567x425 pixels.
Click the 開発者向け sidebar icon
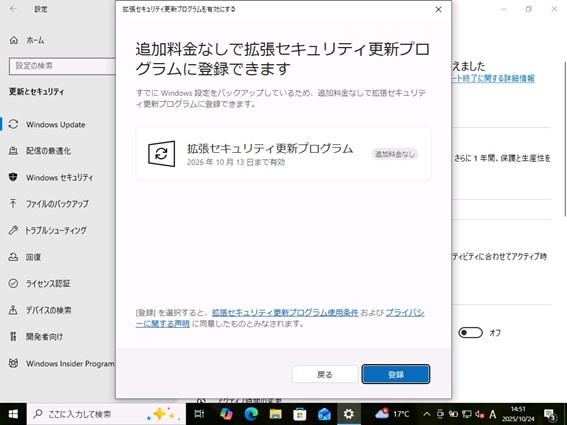[x=13, y=336]
